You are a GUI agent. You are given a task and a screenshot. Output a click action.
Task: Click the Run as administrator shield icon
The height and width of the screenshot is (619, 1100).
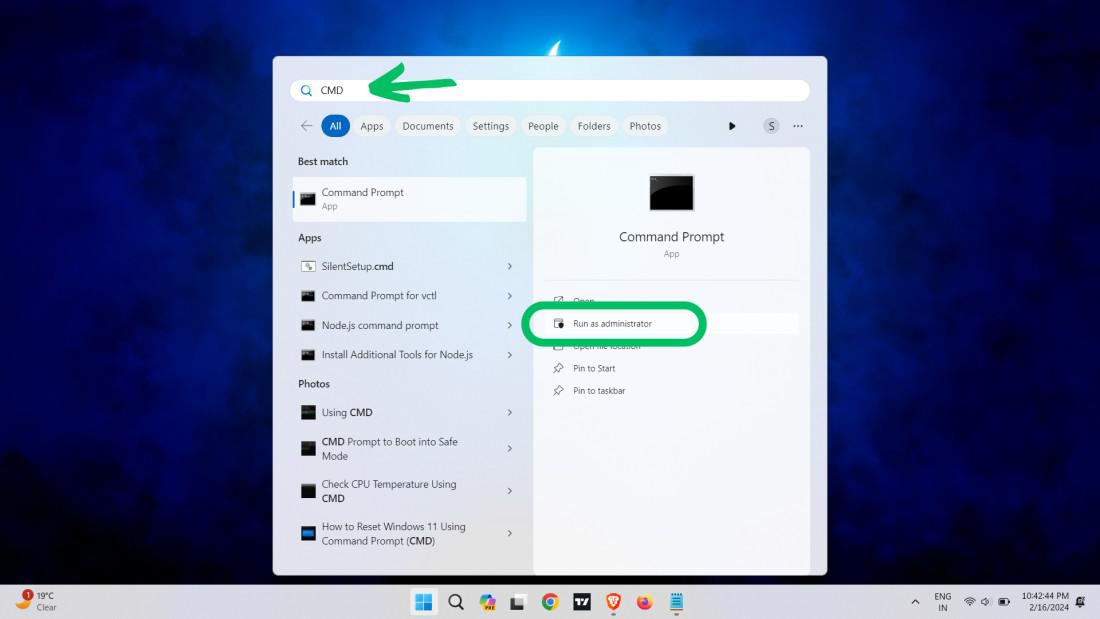point(558,324)
